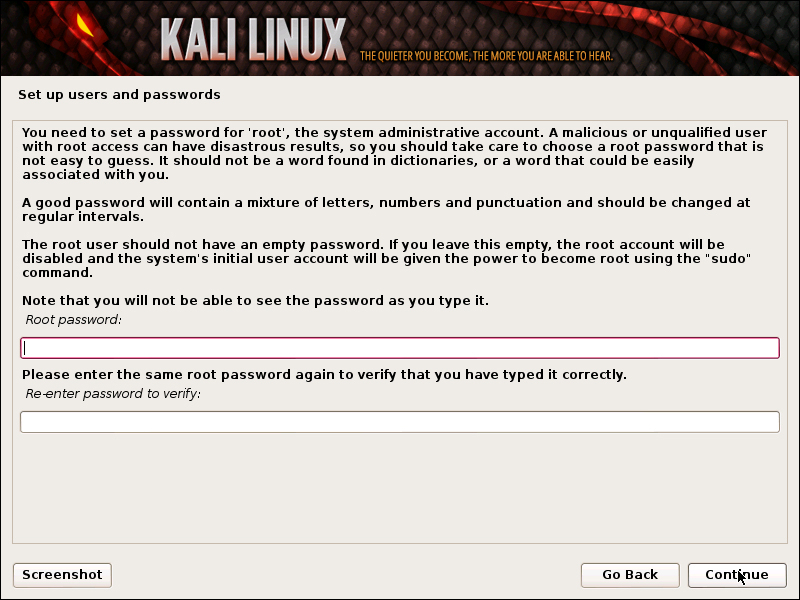800x600 pixels.
Task: Click the Kali Linux logo in the banner
Action: (x=254, y=40)
